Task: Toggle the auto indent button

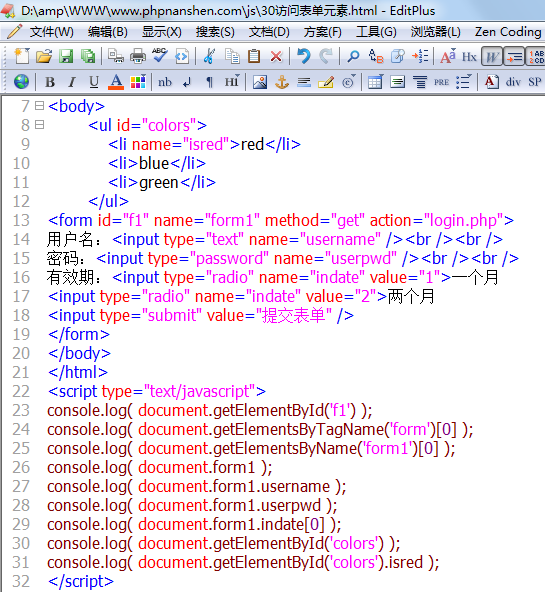Action: click(x=514, y=57)
